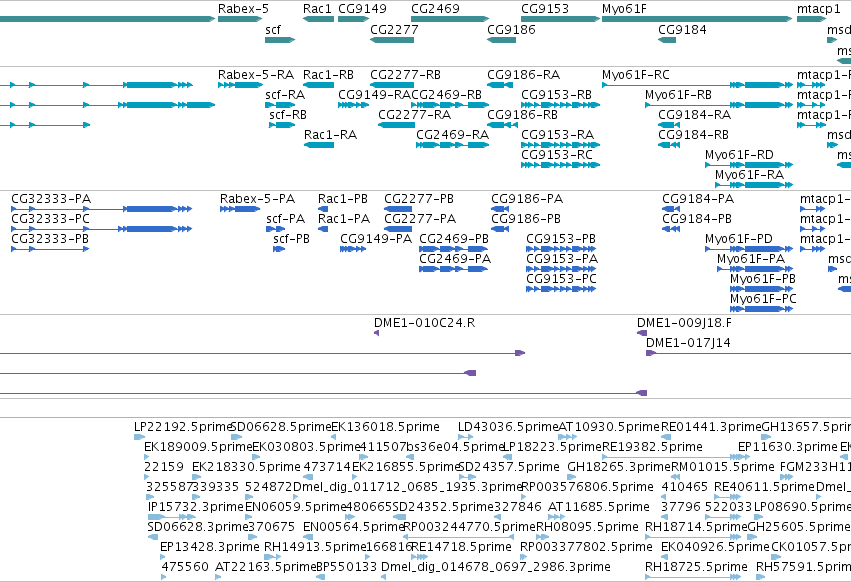Viewport: 851px width, 582px height.
Task: Click the CG9149-PA protein label
Action: point(376,239)
